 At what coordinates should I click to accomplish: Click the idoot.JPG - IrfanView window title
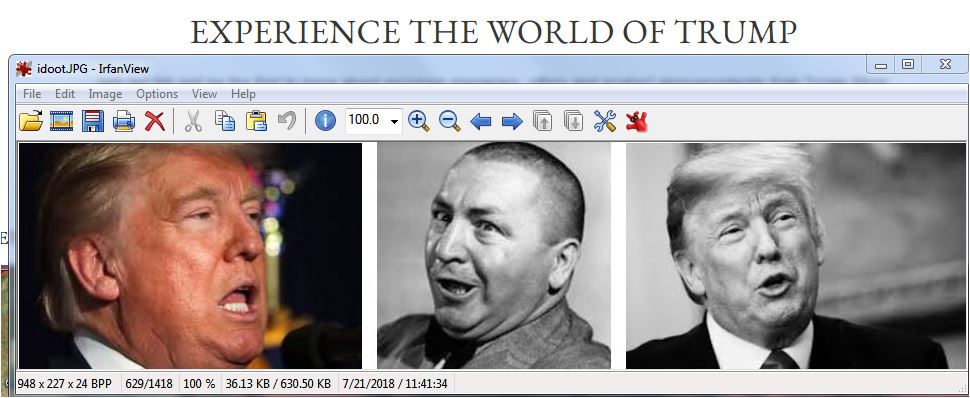pos(93,69)
